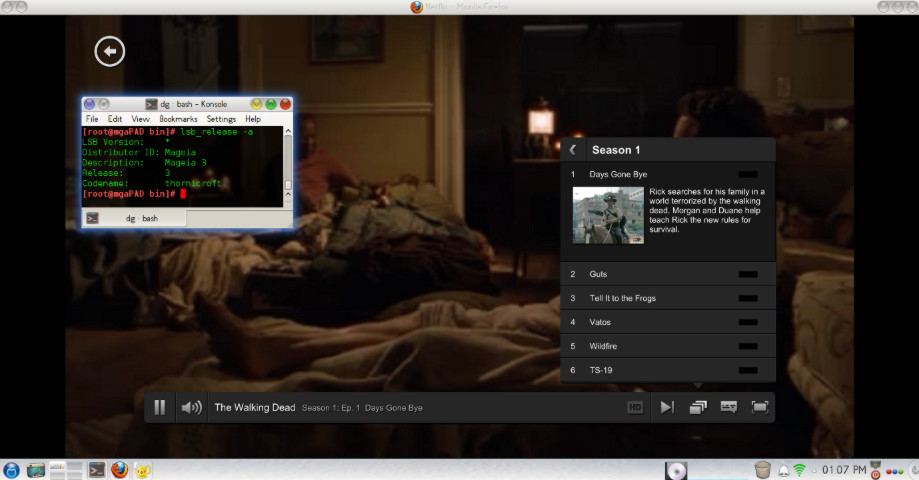
Task: Select episode 2 Guts
Action: (668, 274)
